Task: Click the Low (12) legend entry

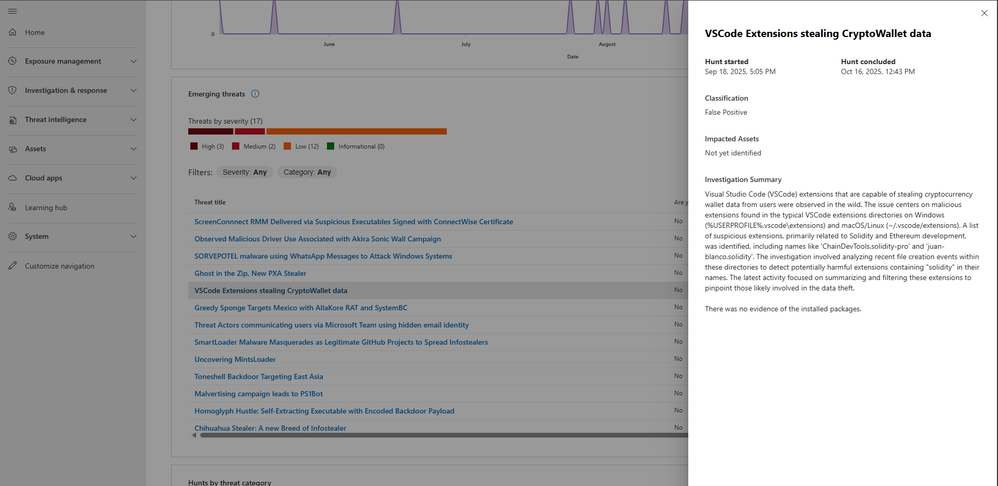Action: pos(301,146)
